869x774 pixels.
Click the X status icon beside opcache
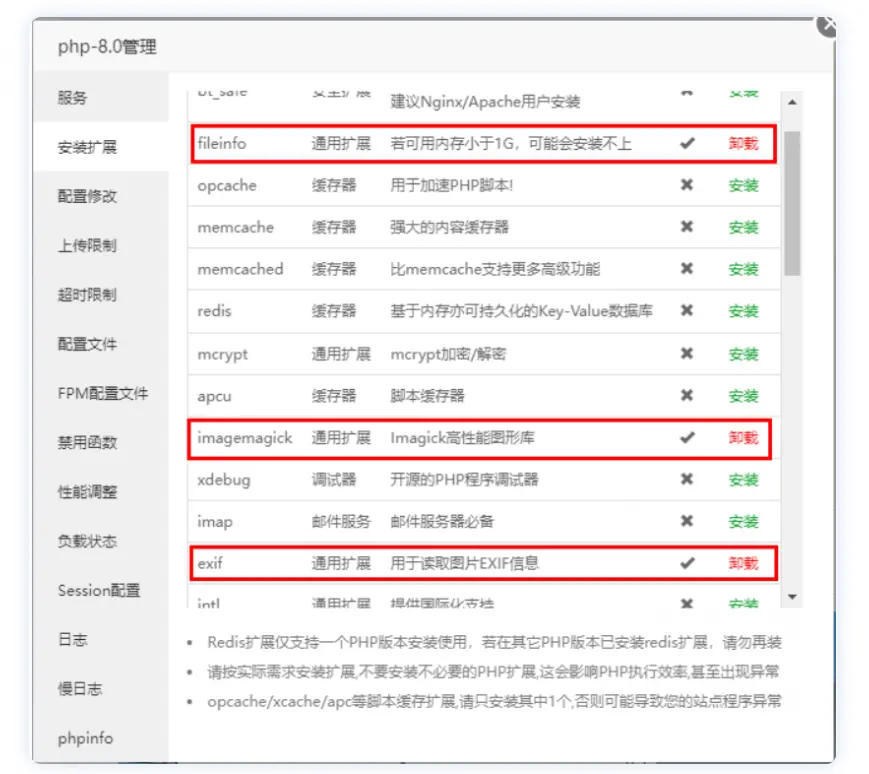pos(687,185)
